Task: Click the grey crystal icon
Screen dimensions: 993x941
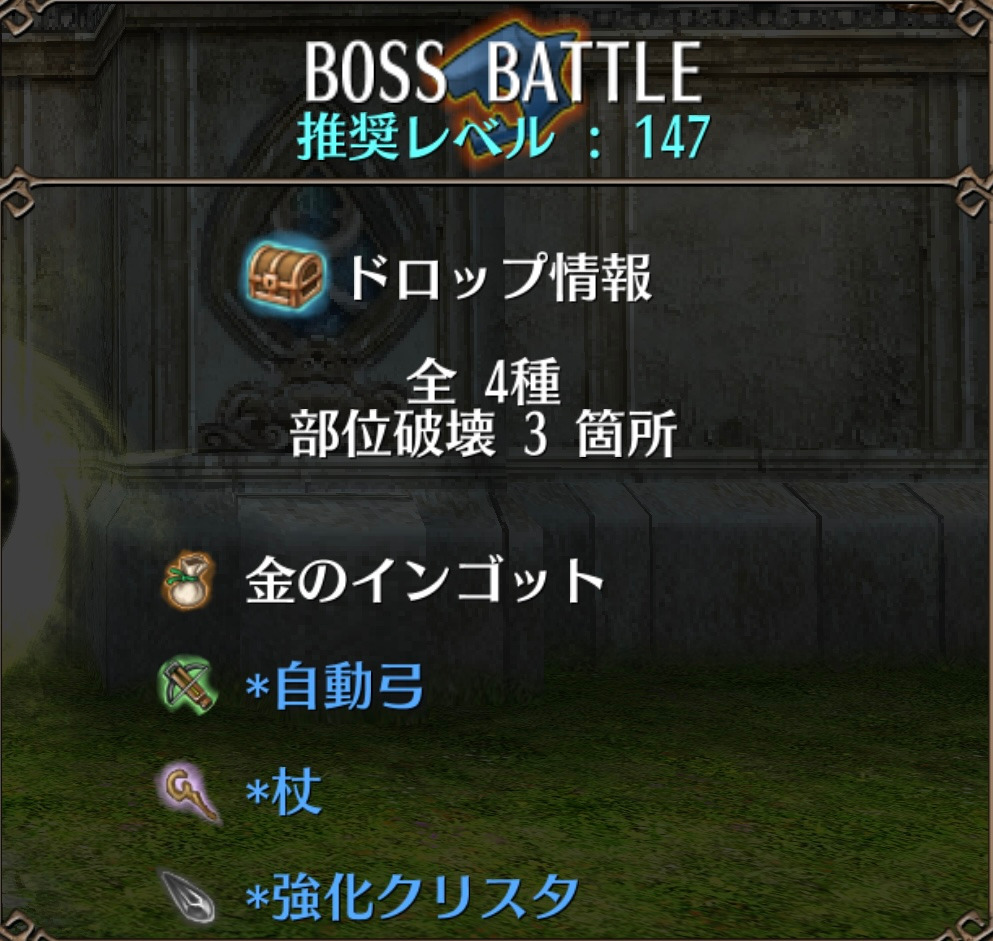Action: 189,896
